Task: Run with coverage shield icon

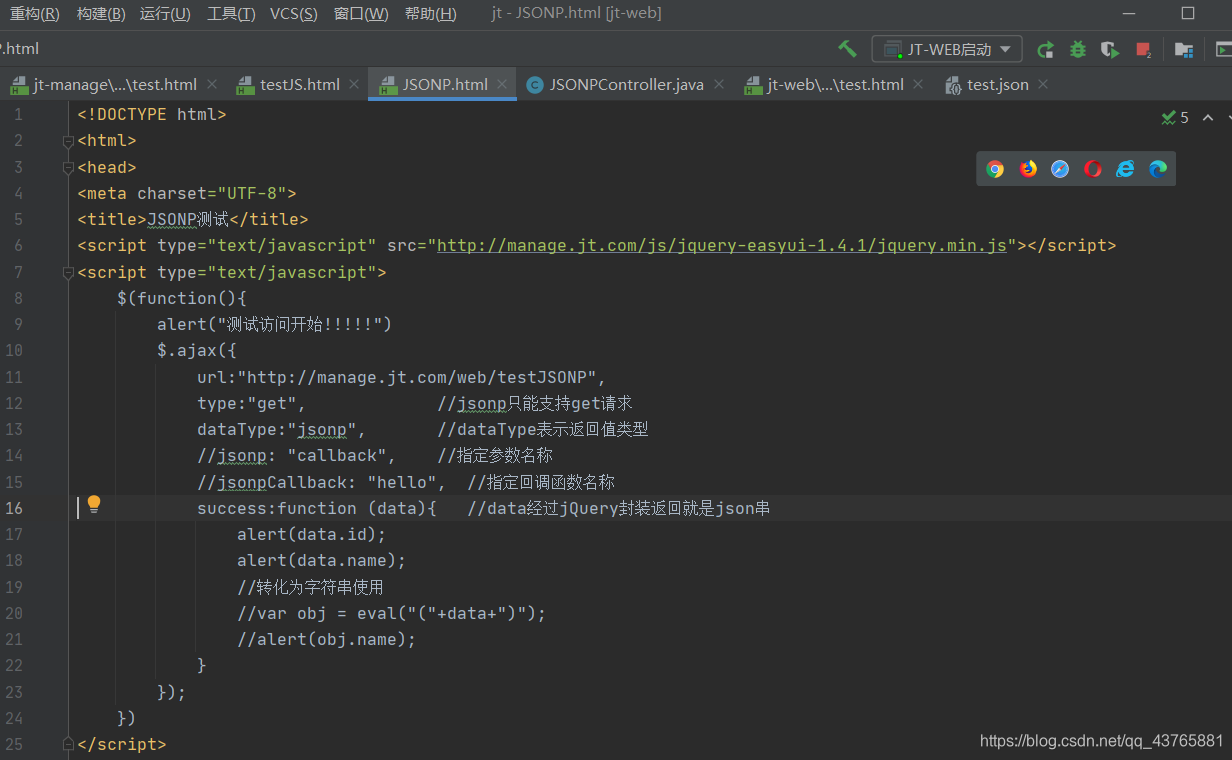Action: coord(1109,49)
